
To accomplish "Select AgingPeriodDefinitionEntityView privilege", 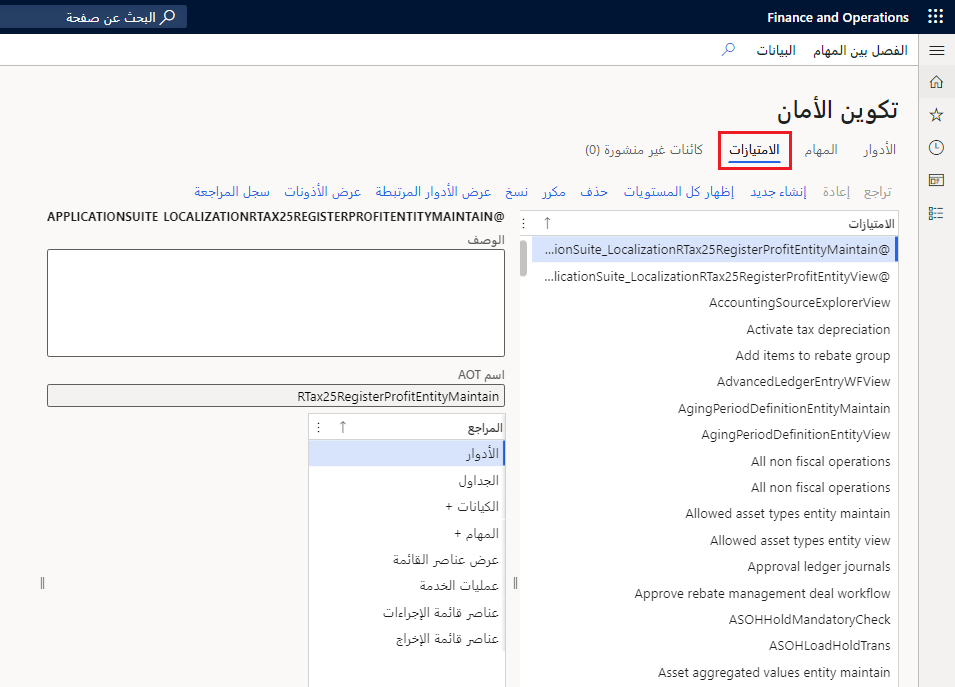I will tap(714, 435).
